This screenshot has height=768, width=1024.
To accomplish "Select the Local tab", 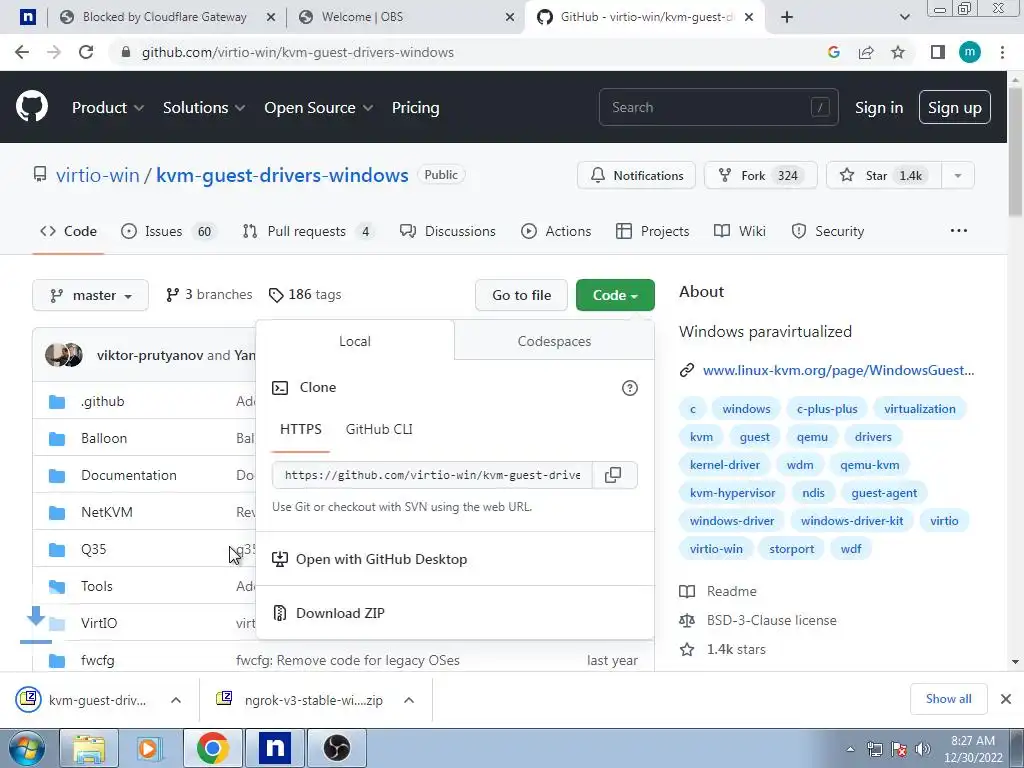I will click(x=355, y=341).
